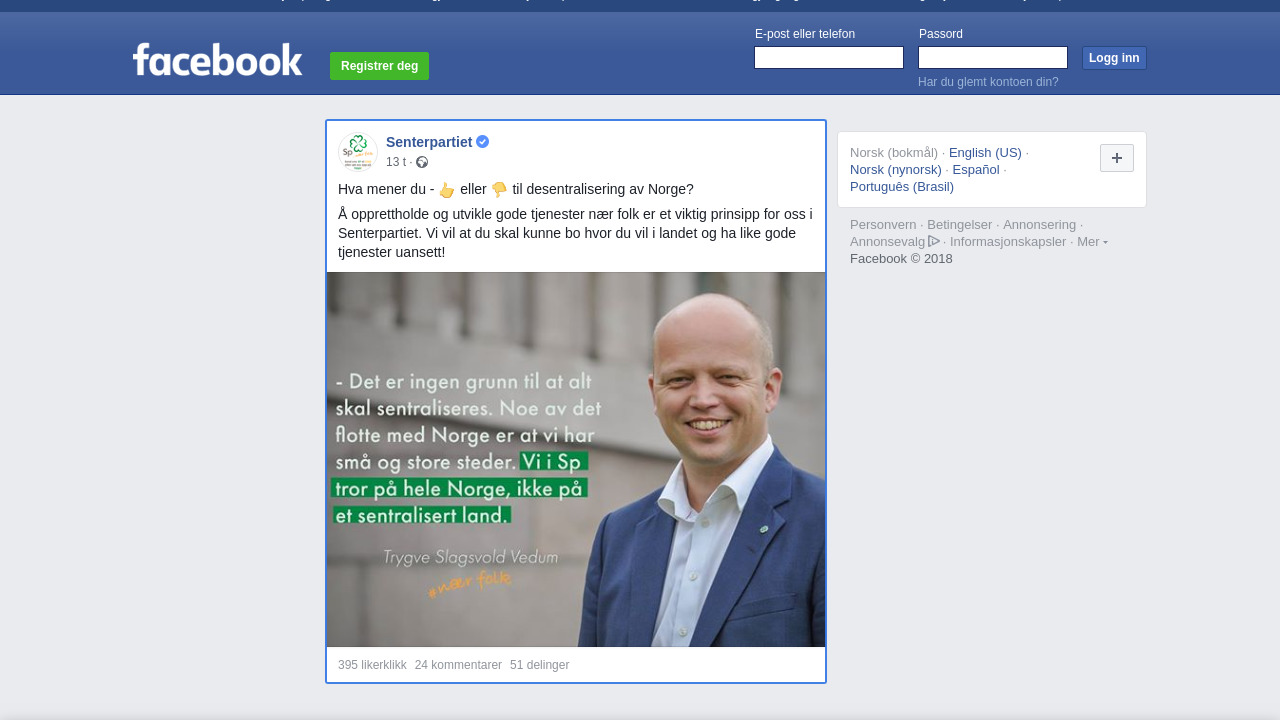Image resolution: width=1280 pixels, height=720 pixels.
Task: Focus the Passord input field
Action: pyautogui.click(x=993, y=58)
